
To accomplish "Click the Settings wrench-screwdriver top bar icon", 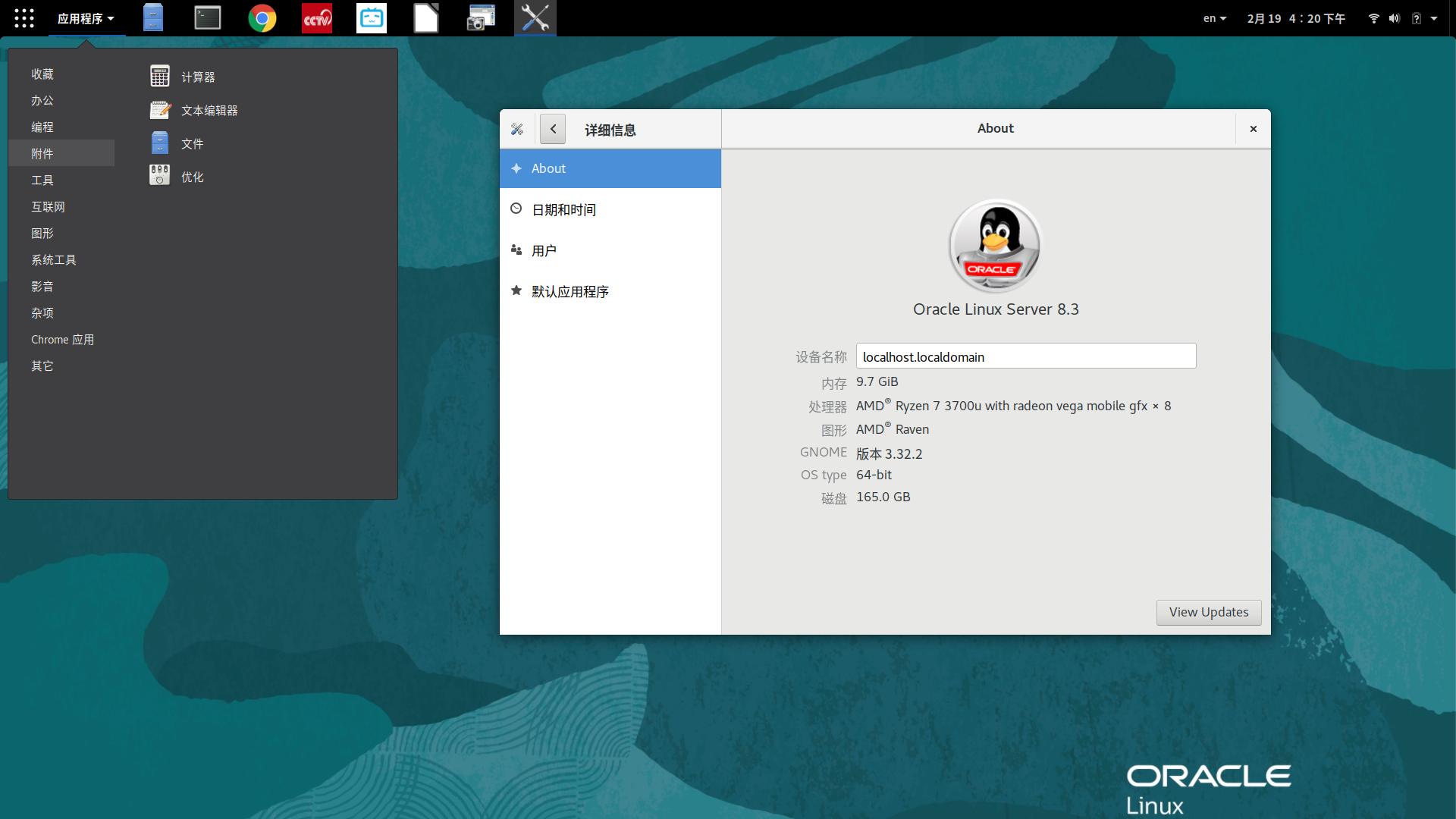I will pyautogui.click(x=535, y=18).
